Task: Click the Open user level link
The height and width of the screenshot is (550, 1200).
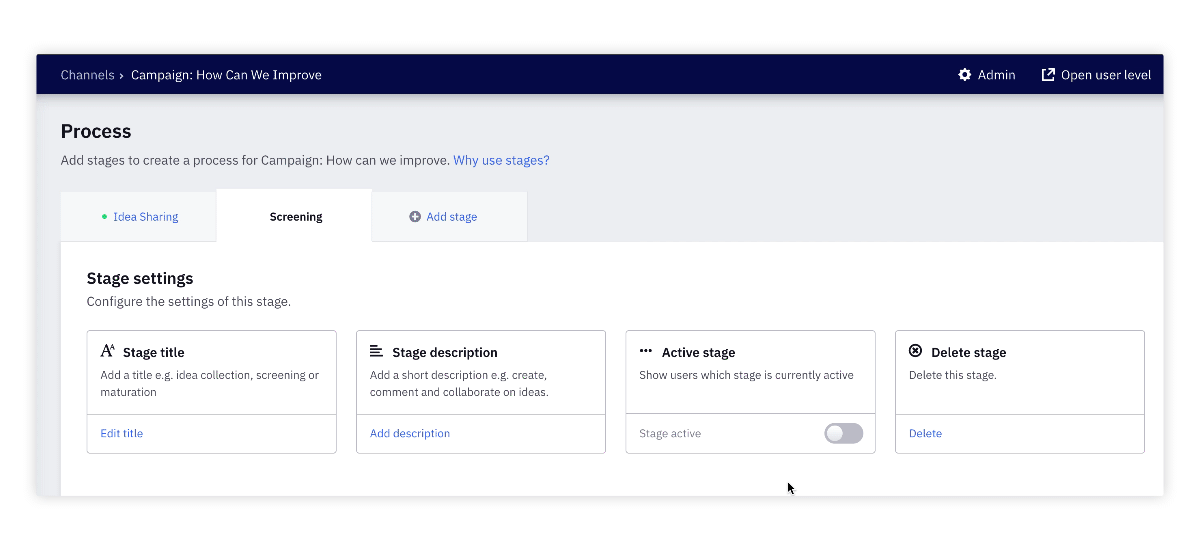Action: pos(1096,75)
